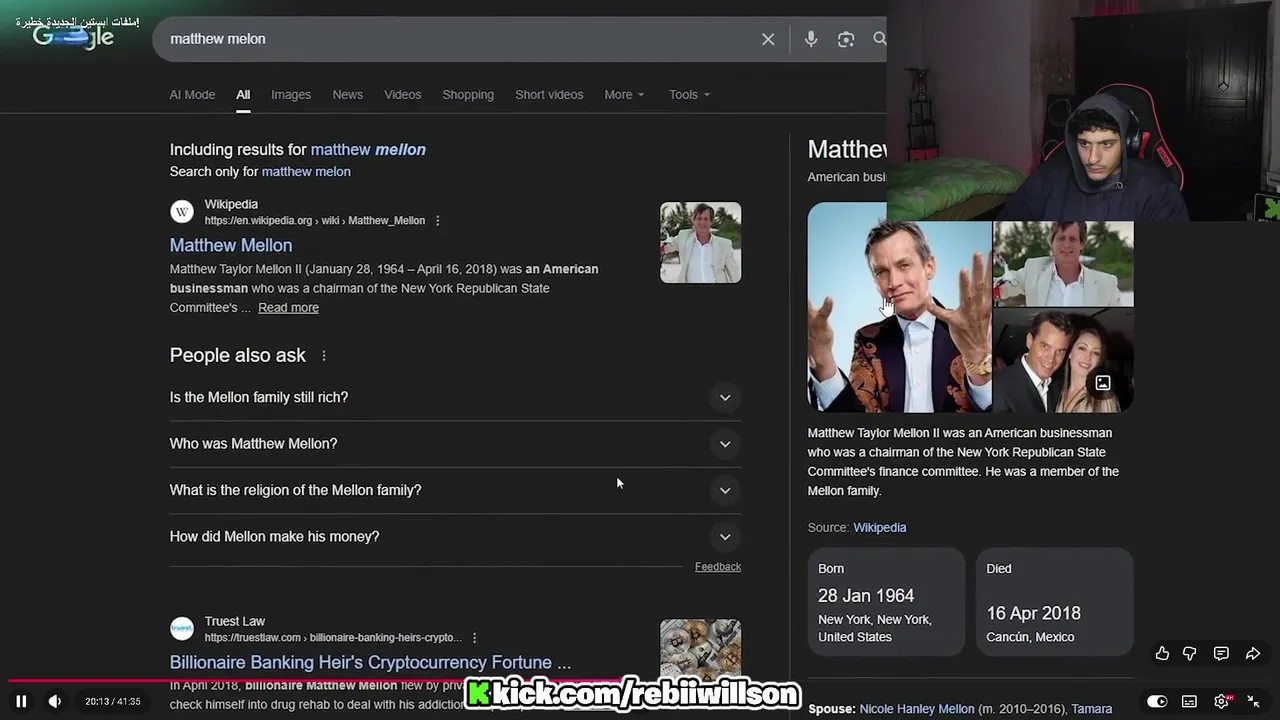Expand 'Is the Mellon family still rich?'

click(x=455, y=397)
